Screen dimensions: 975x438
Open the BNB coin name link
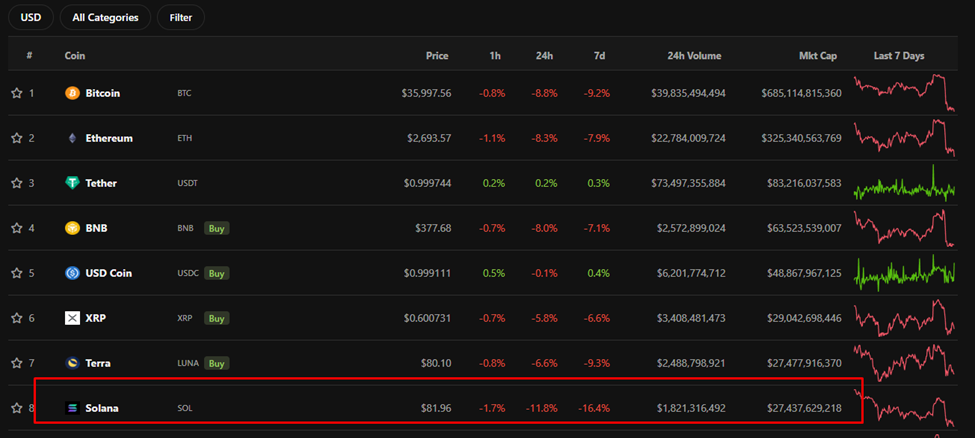click(x=96, y=228)
